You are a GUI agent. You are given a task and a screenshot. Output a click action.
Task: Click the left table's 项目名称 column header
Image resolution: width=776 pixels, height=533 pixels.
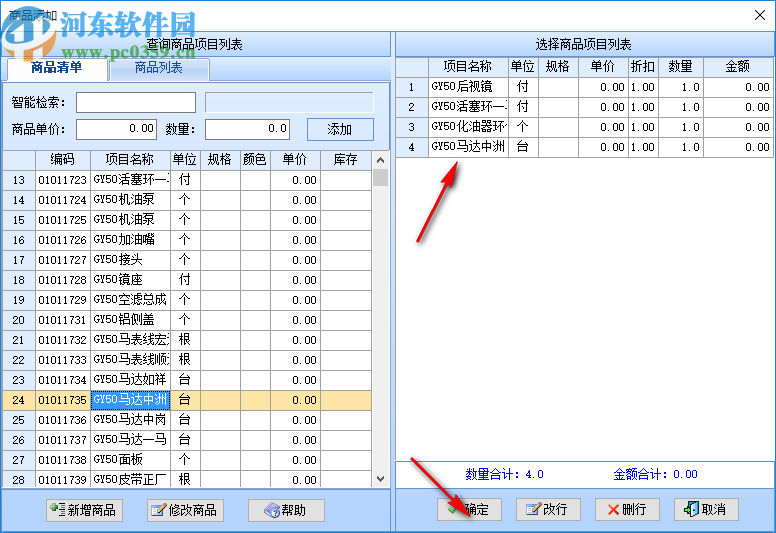tap(130, 159)
